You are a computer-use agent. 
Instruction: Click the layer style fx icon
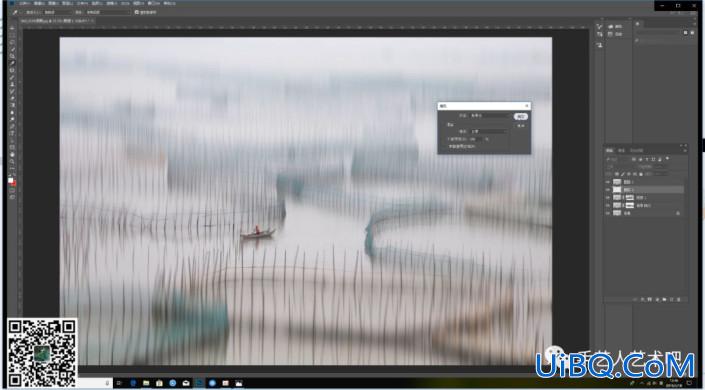[x=642, y=299]
